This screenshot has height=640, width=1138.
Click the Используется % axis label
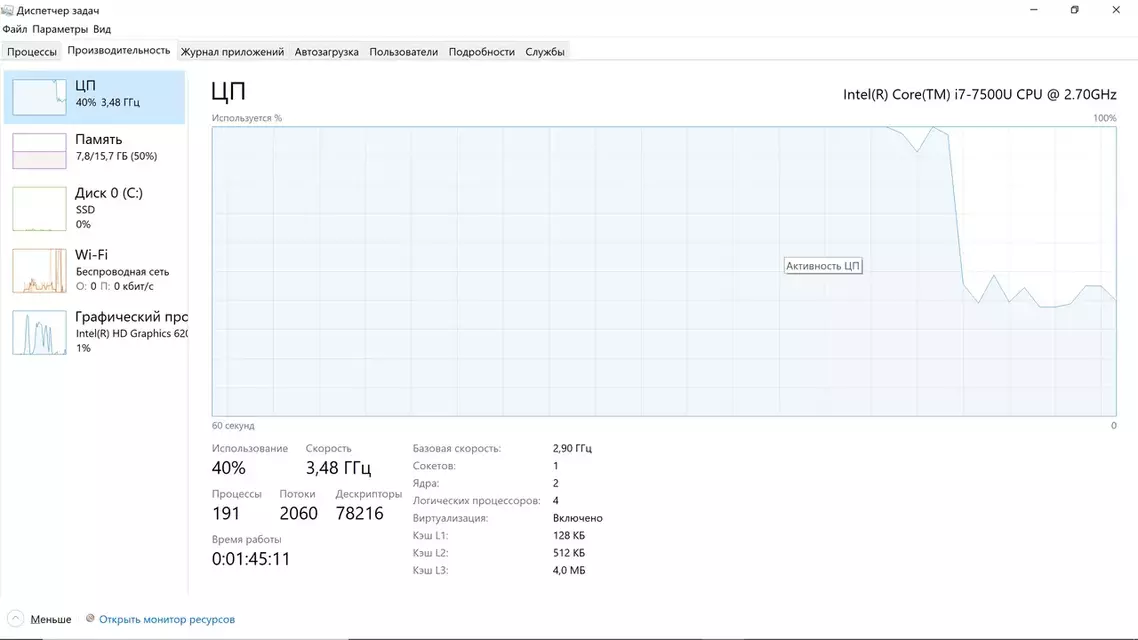coord(247,118)
